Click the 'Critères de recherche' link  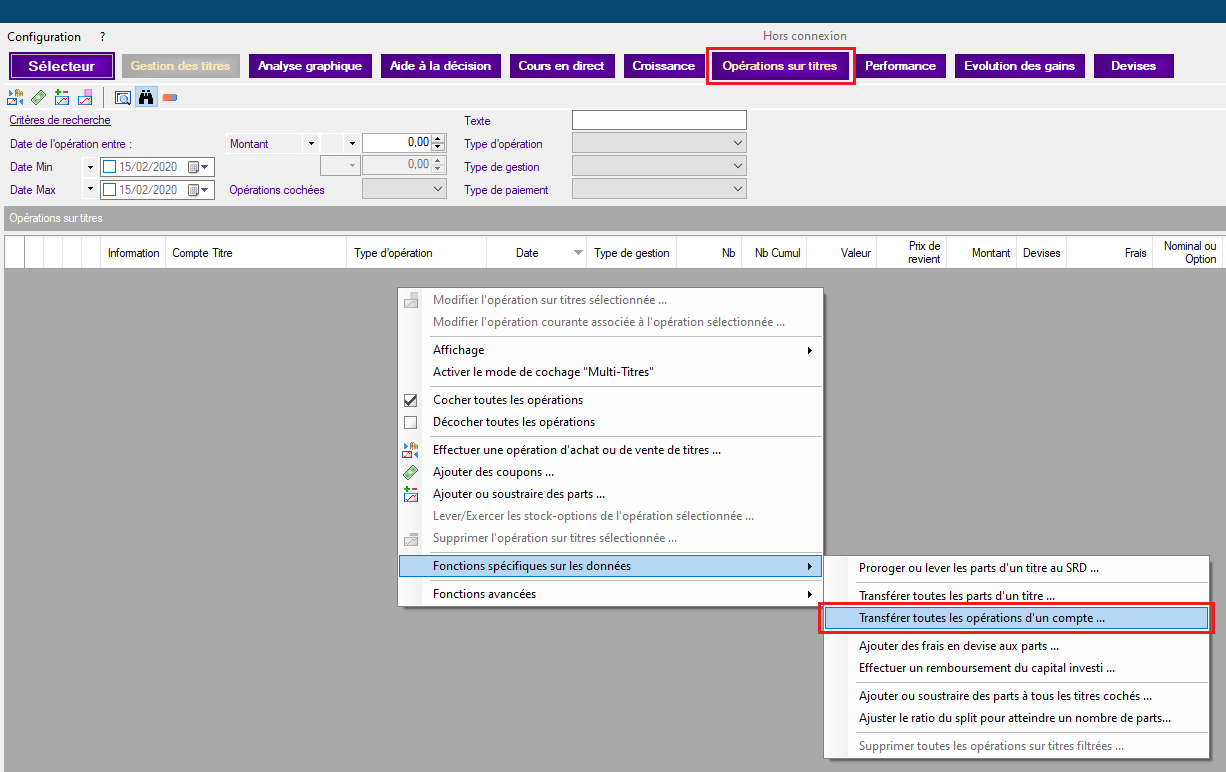coord(59,120)
